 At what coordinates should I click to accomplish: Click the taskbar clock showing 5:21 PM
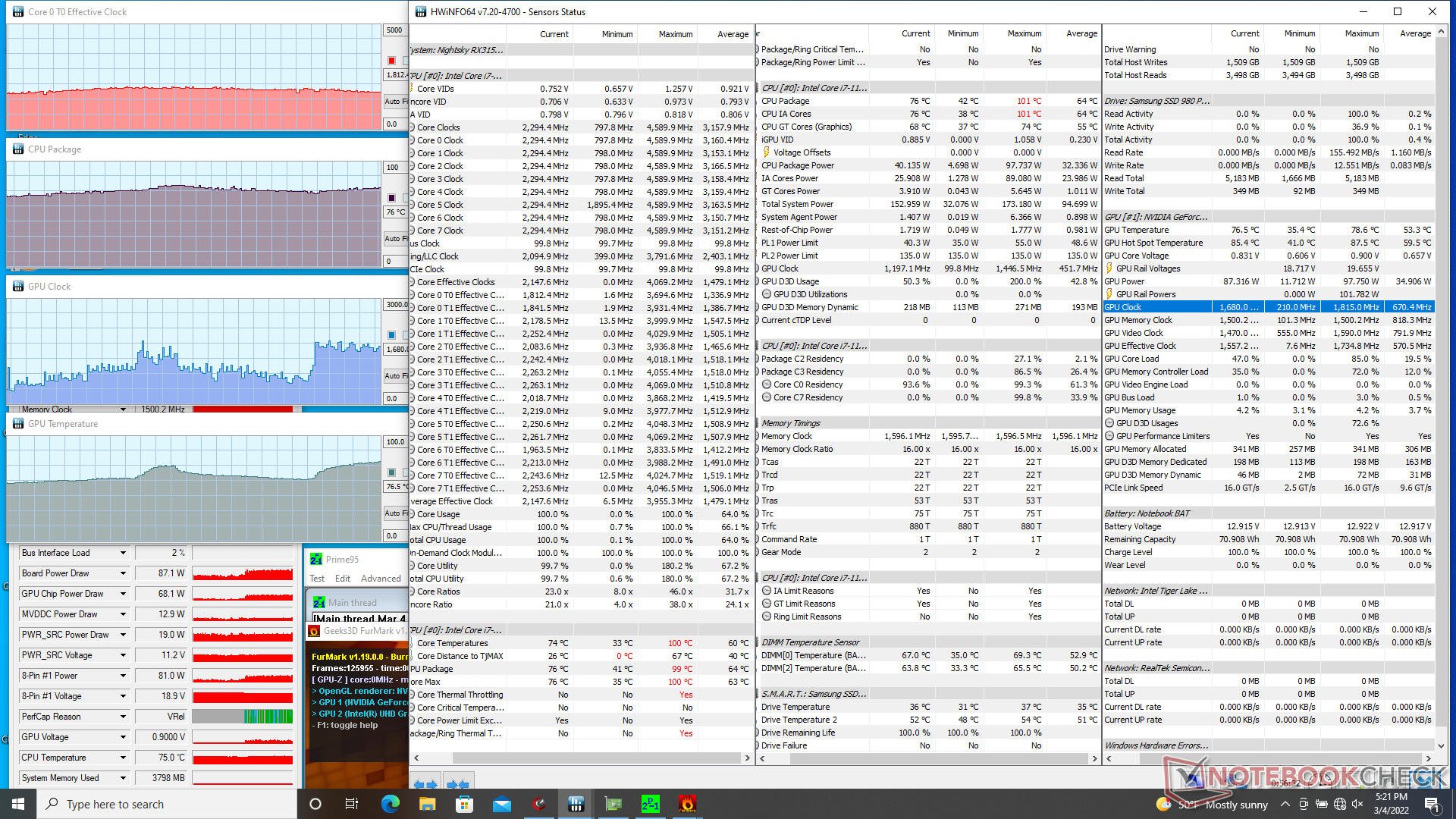point(1392,804)
